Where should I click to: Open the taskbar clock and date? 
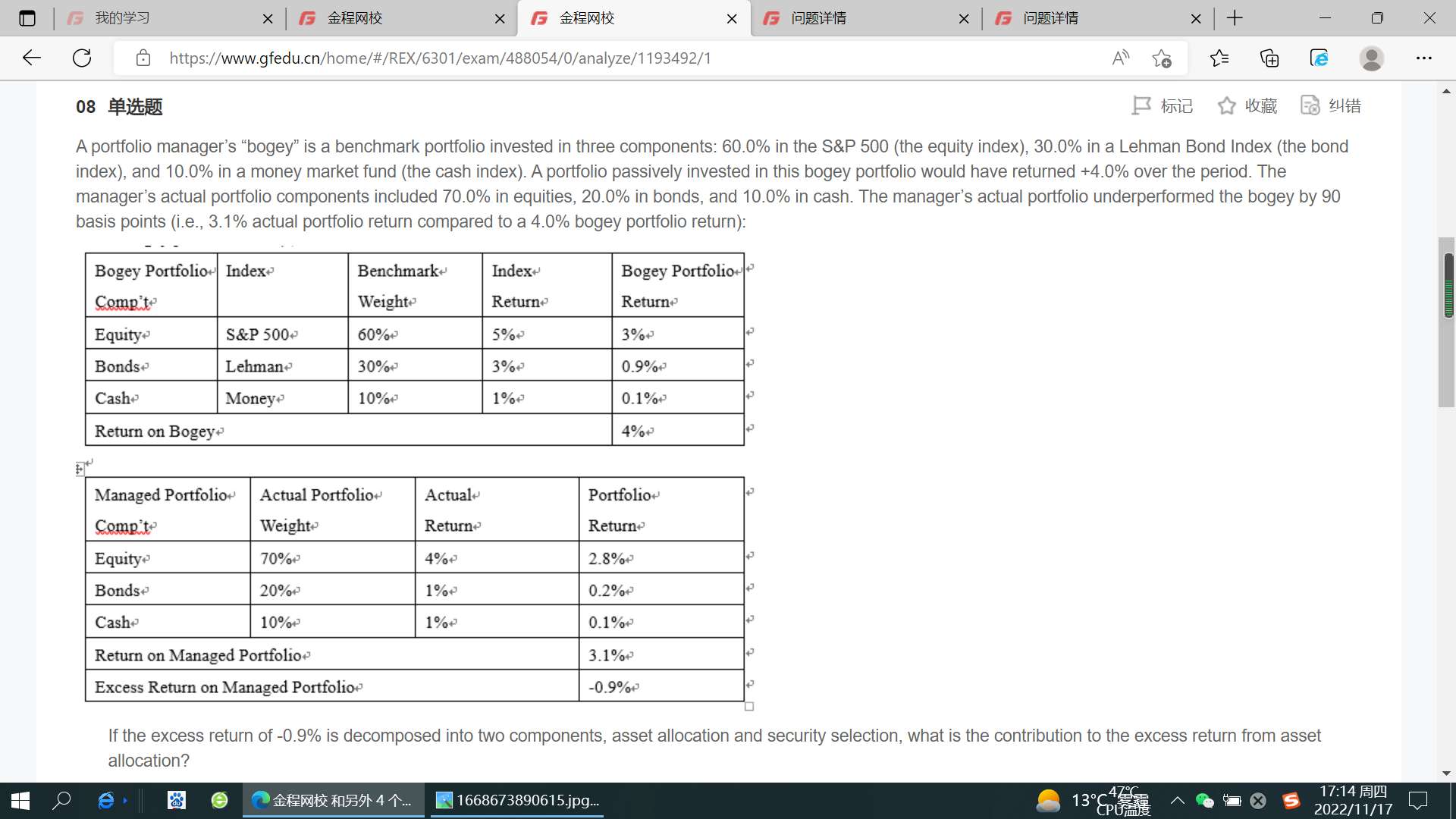click(x=1353, y=800)
